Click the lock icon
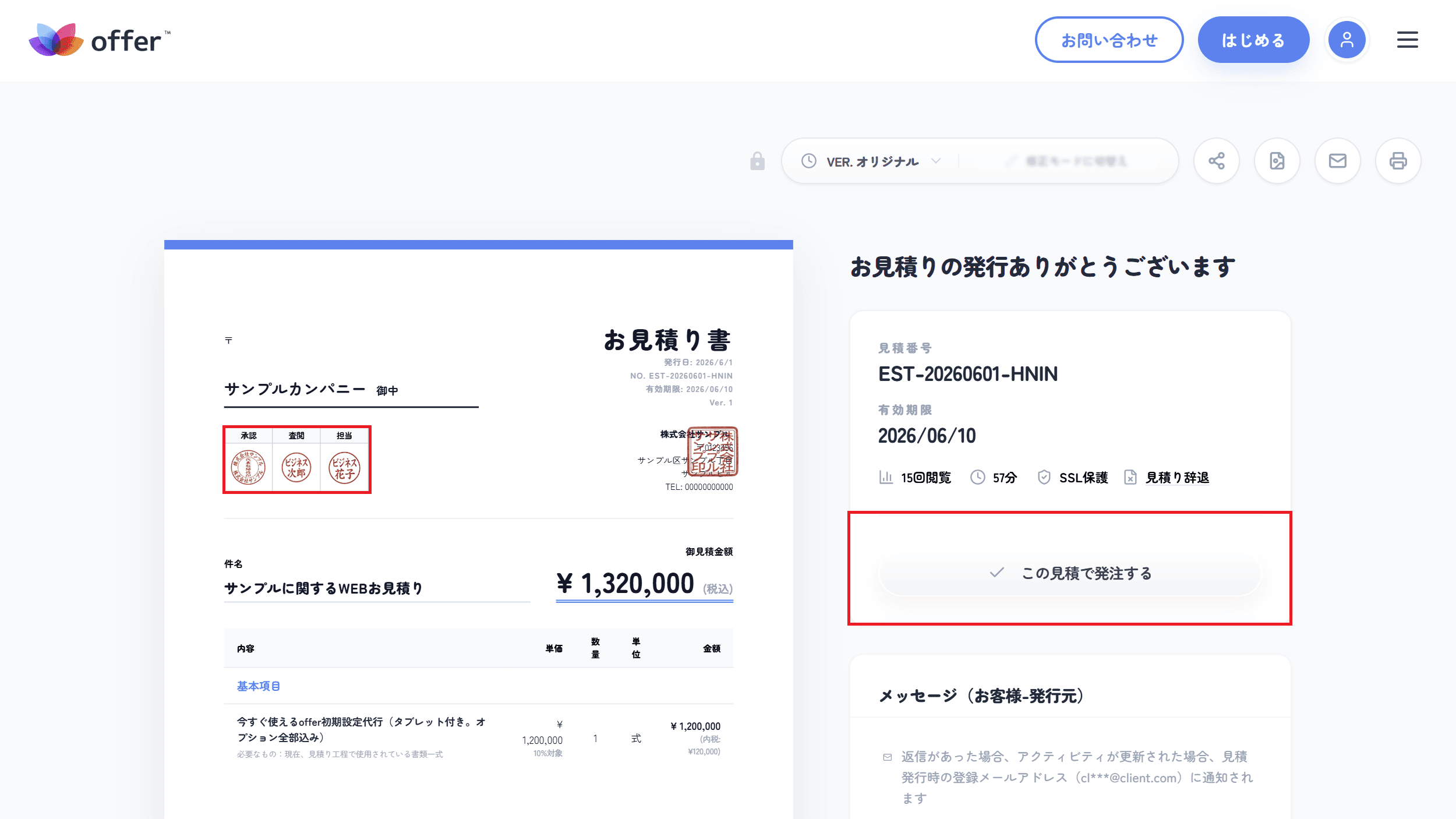Viewport: 1456px width, 819px height. 757,161
